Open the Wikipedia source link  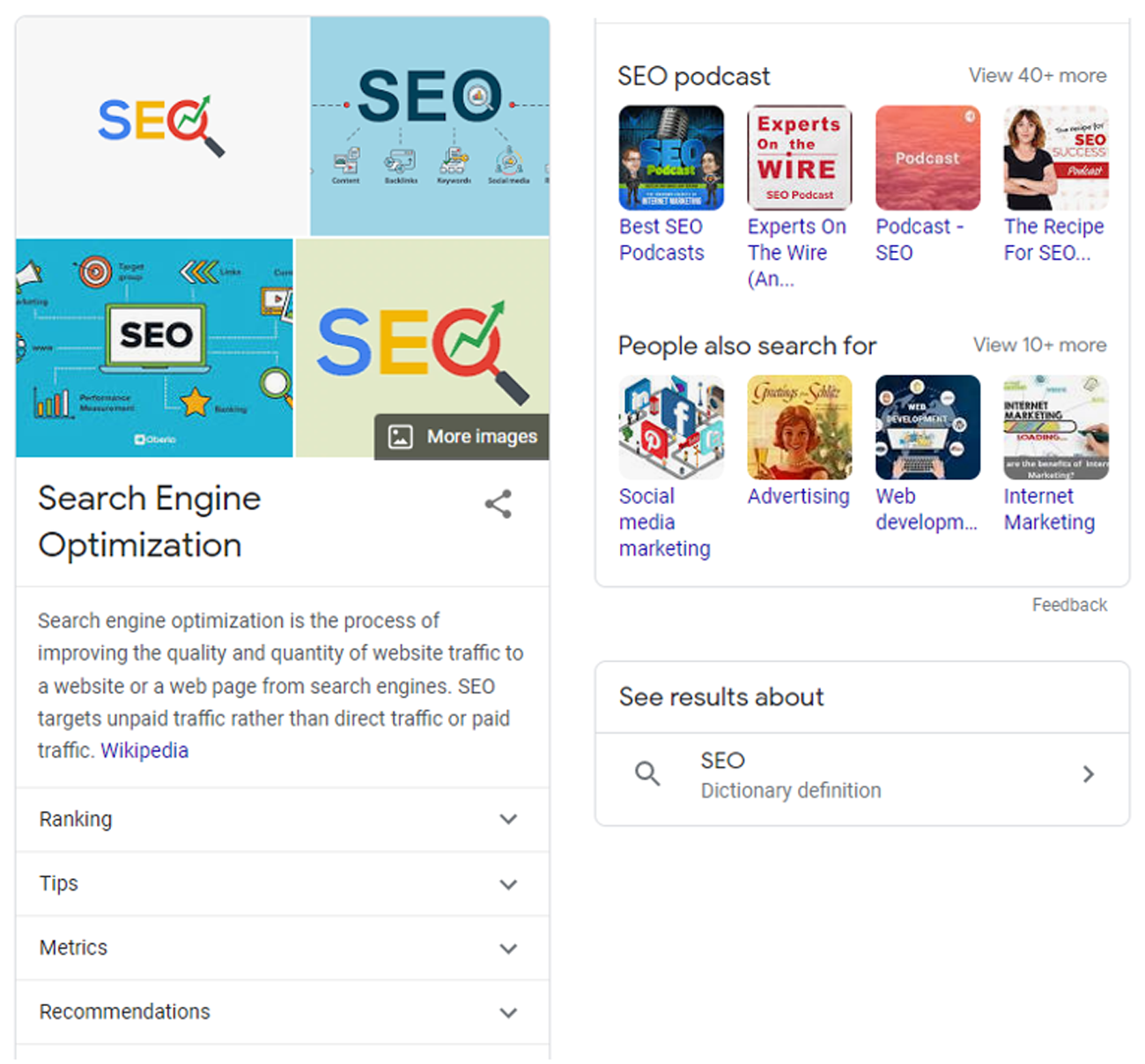(144, 750)
